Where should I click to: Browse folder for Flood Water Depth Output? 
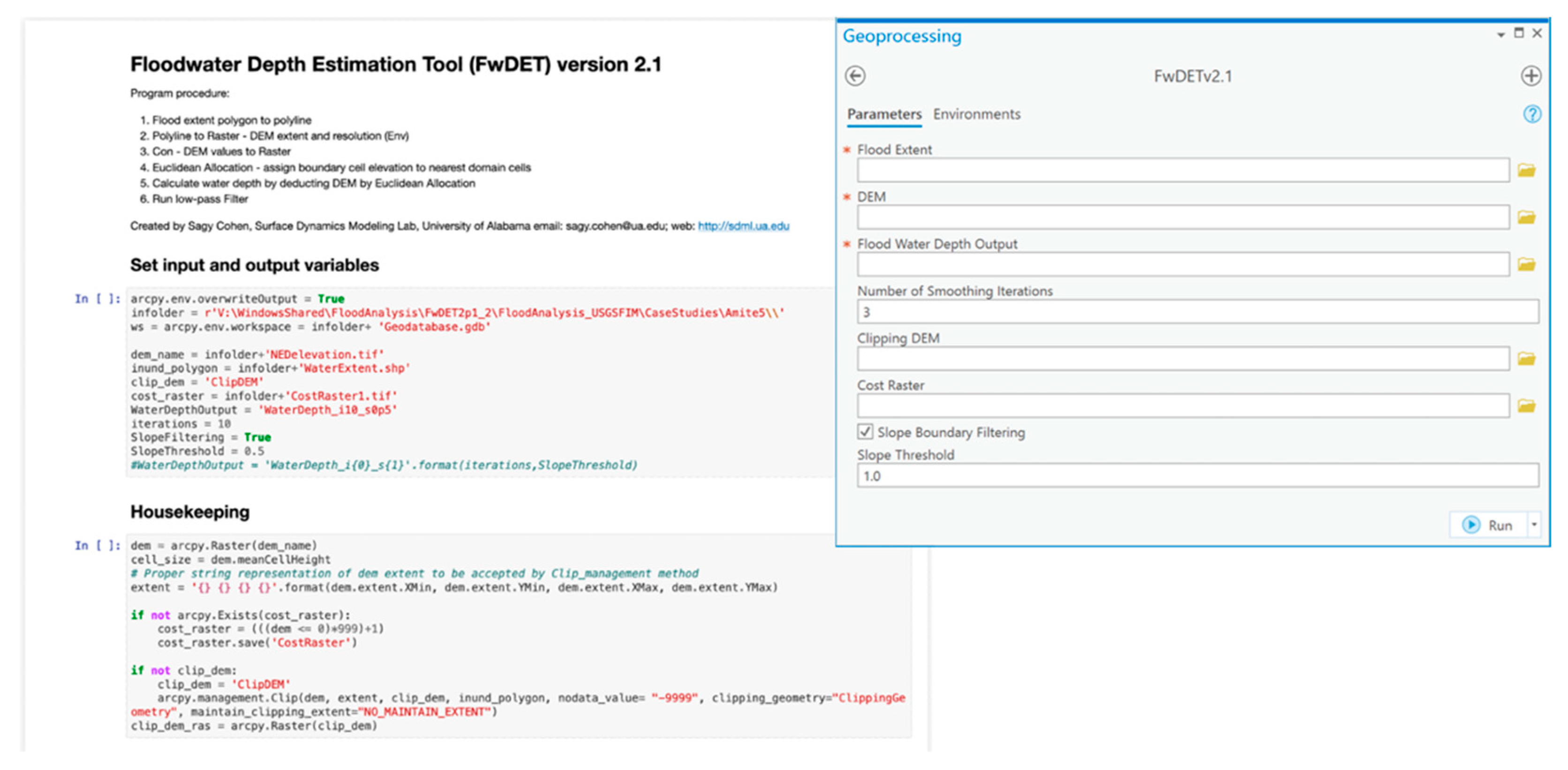1526,265
